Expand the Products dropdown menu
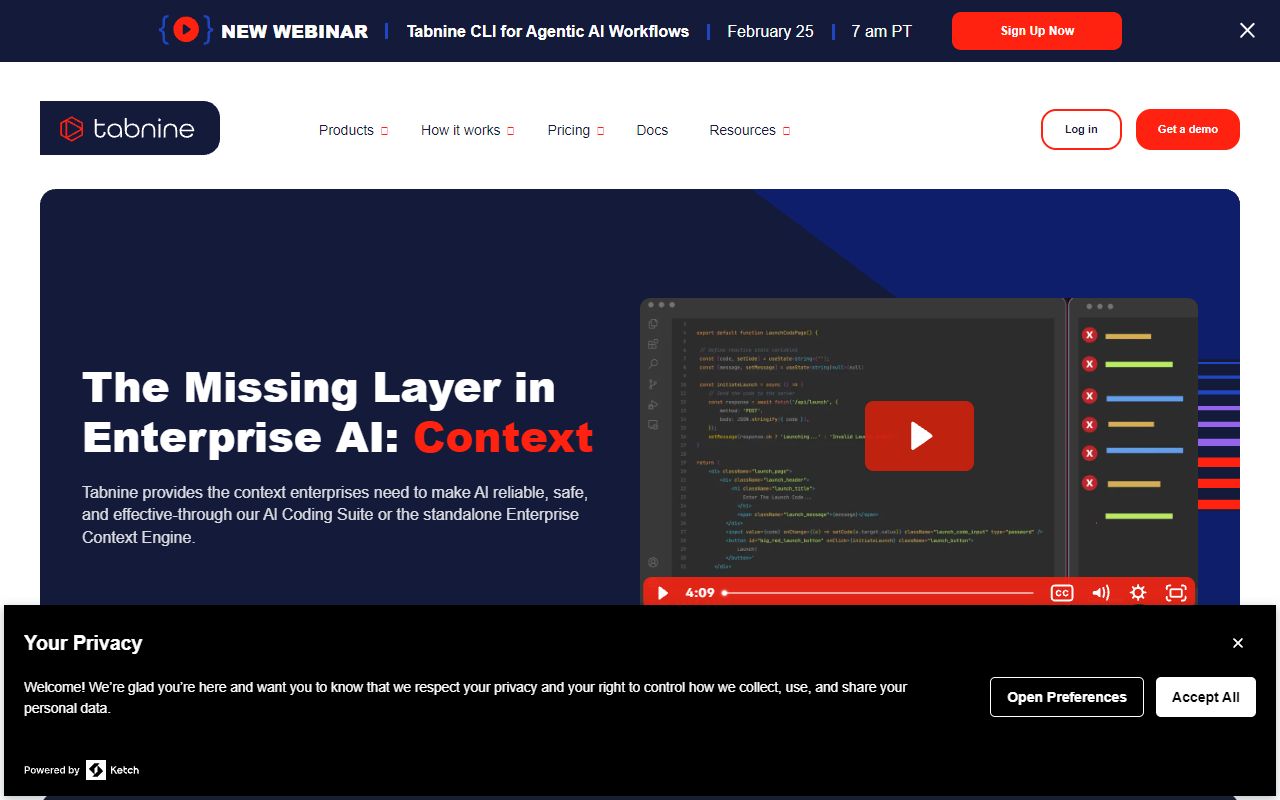1280x800 pixels. [x=353, y=130]
